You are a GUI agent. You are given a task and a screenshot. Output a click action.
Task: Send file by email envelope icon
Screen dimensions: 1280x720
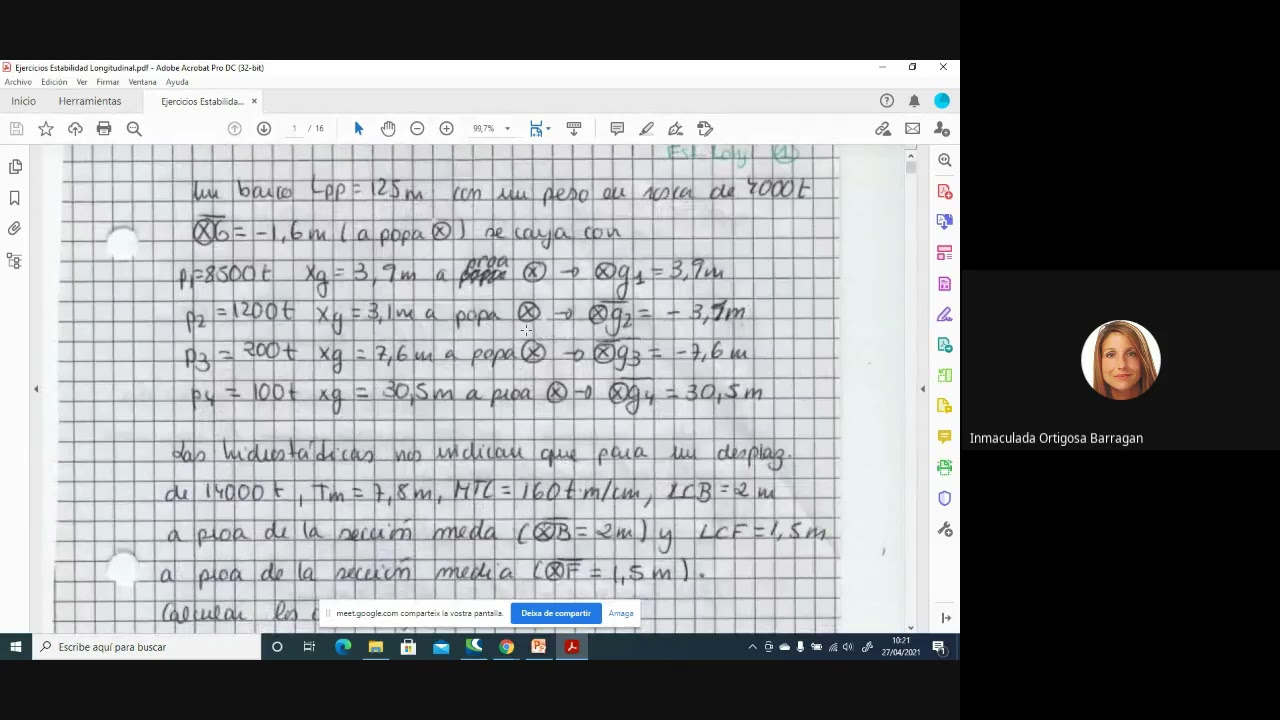click(913, 128)
